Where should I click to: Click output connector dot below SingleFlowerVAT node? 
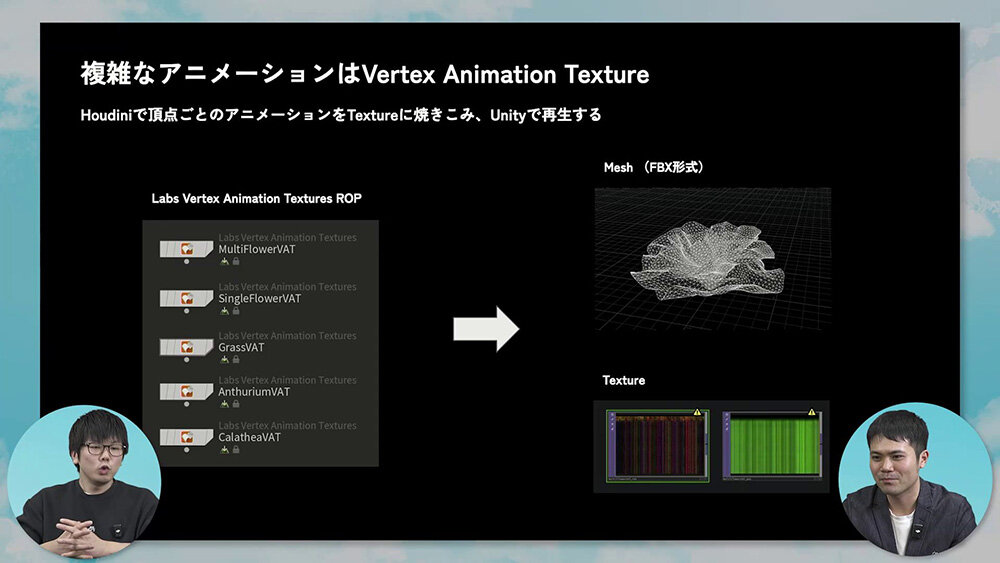(186, 311)
